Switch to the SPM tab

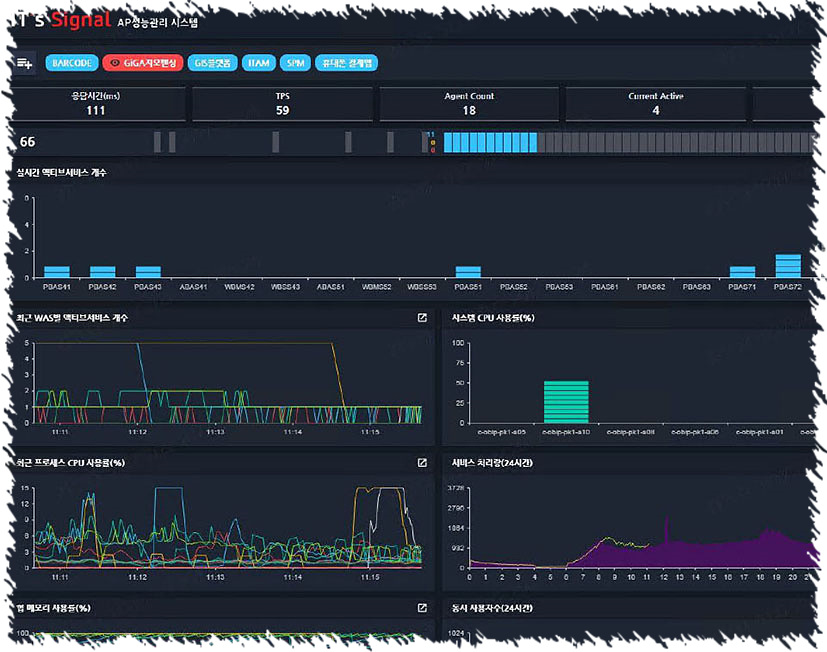(x=295, y=63)
